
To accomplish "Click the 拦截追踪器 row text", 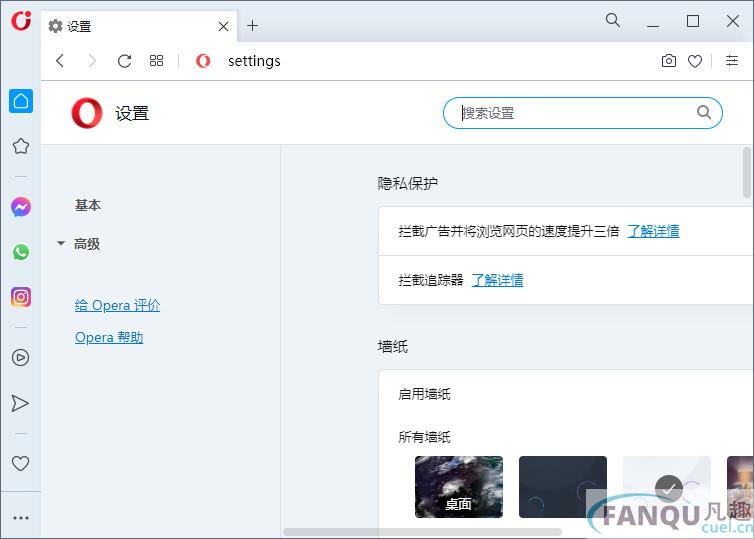I will pyautogui.click(x=431, y=280).
